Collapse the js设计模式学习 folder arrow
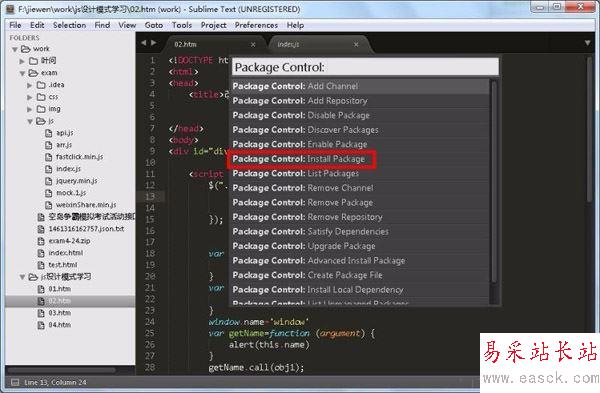 [22, 277]
